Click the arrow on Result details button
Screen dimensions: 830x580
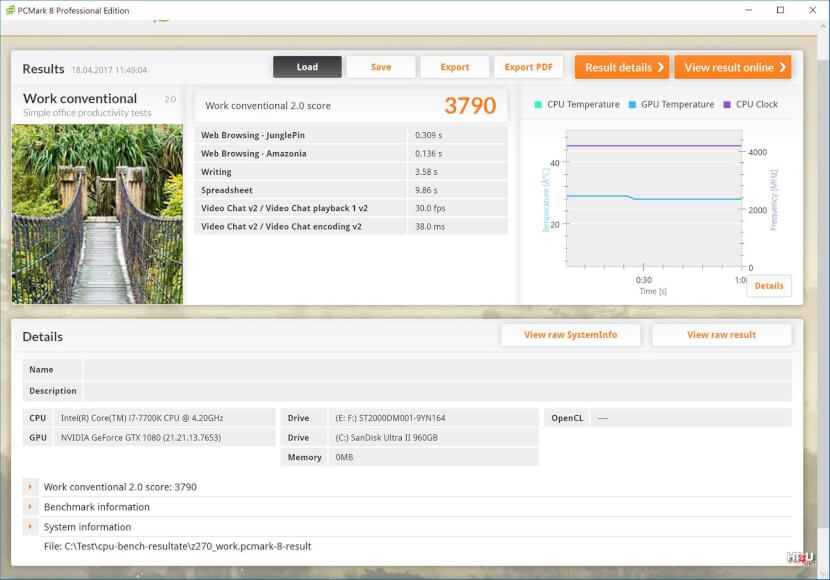point(661,67)
